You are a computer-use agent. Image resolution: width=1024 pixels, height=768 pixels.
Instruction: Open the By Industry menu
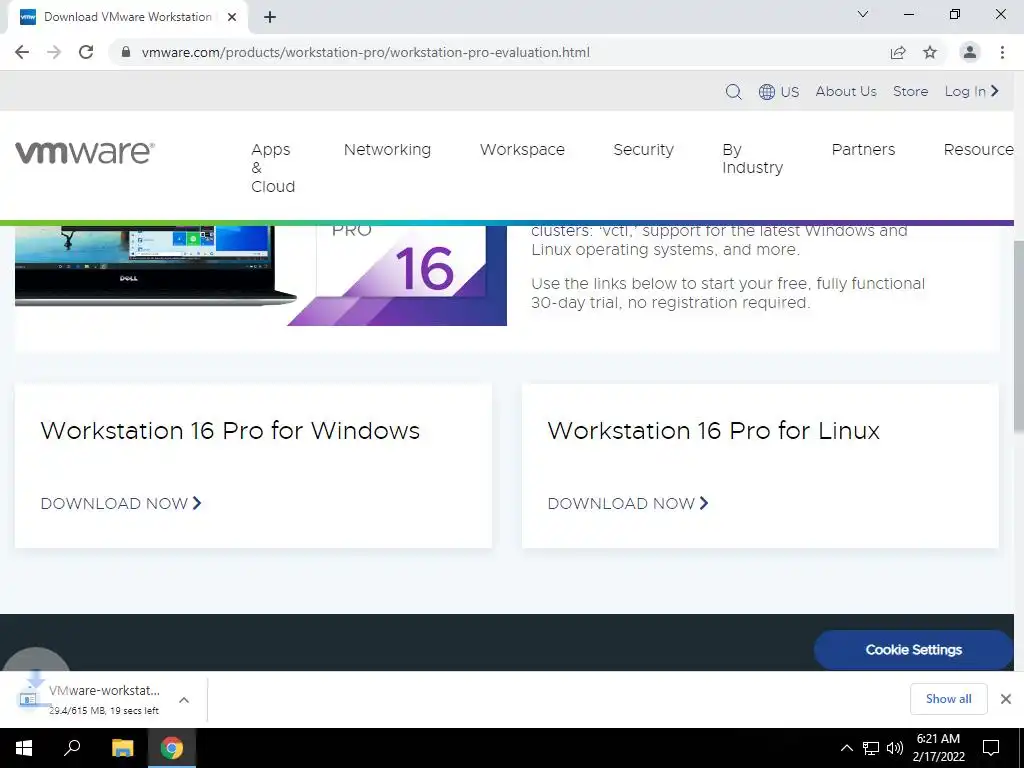[x=752, y=159]
